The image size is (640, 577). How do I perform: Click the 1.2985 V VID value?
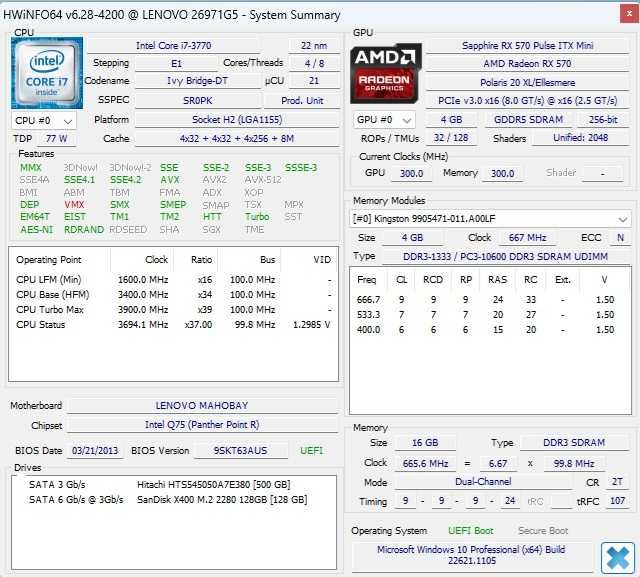click(x=311, y=325)
